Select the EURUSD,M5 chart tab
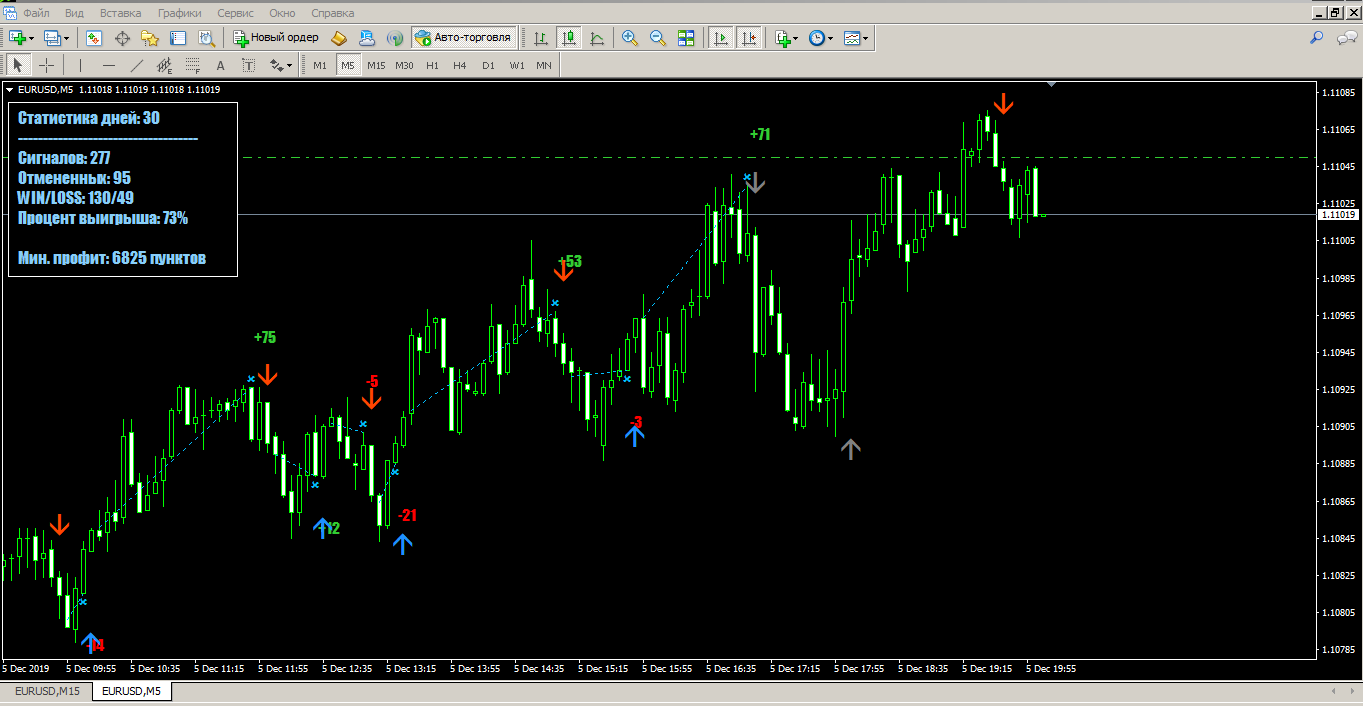Image resolution: width=1363 pixels, height=706 pixels. coord(131,691)
